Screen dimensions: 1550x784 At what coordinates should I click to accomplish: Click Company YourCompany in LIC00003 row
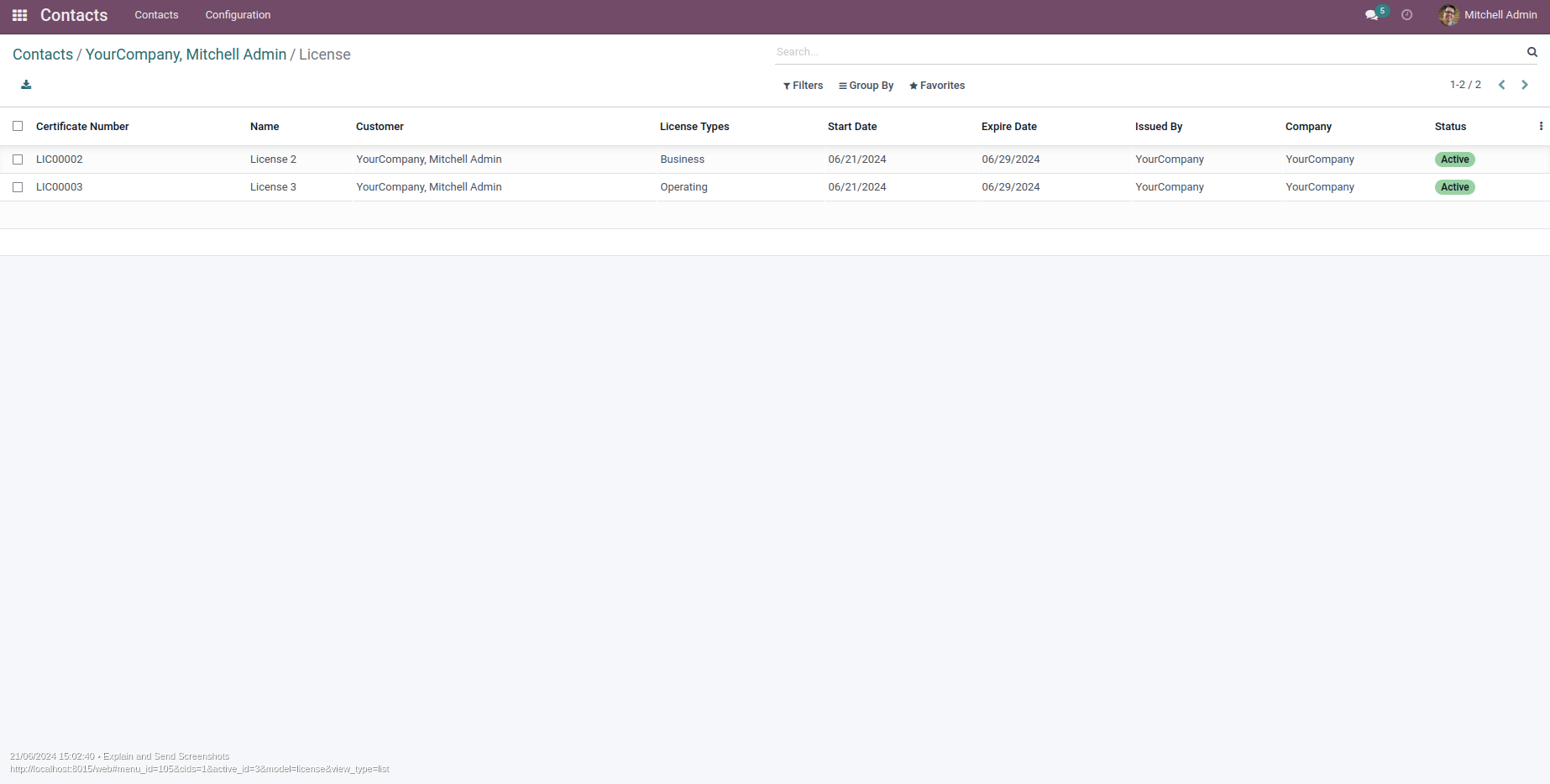[1320, 187]
